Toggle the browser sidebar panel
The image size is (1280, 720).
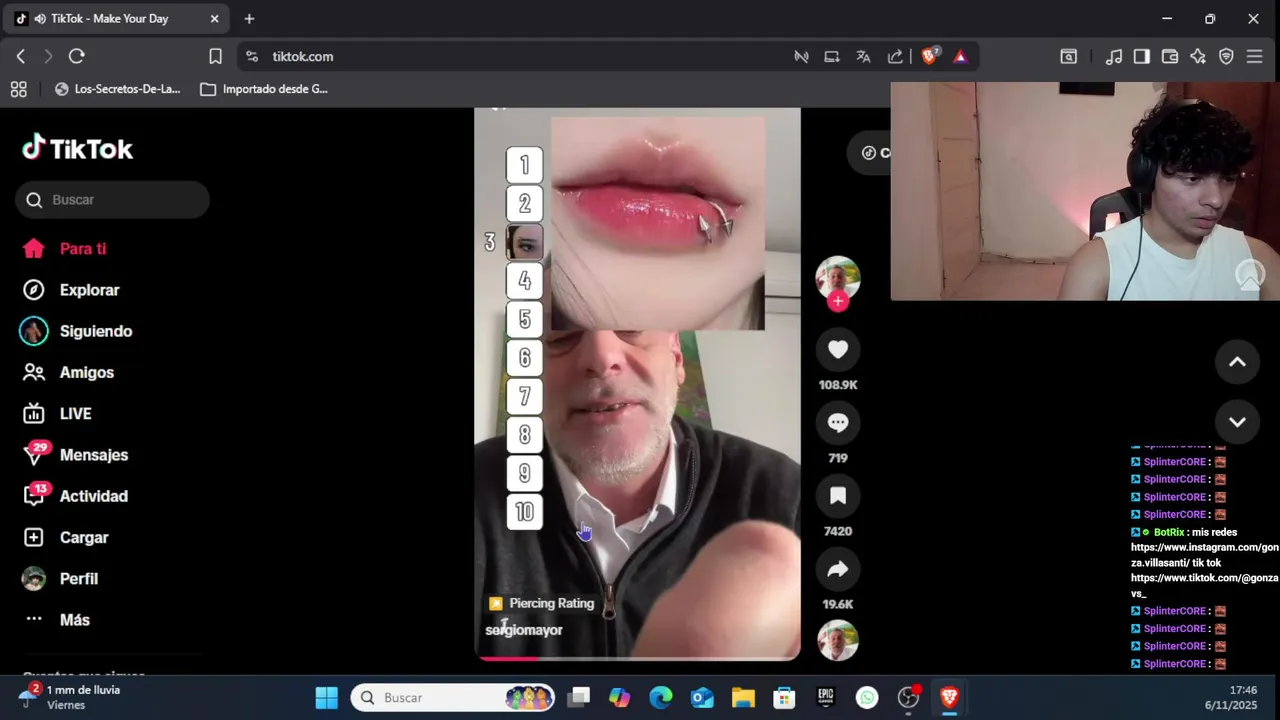point(1142,57)
